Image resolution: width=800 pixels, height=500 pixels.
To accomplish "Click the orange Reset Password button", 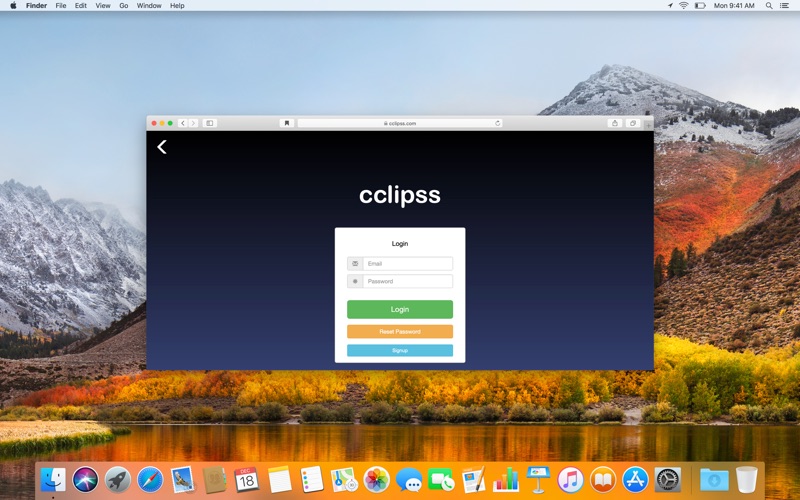I will 399,332.
